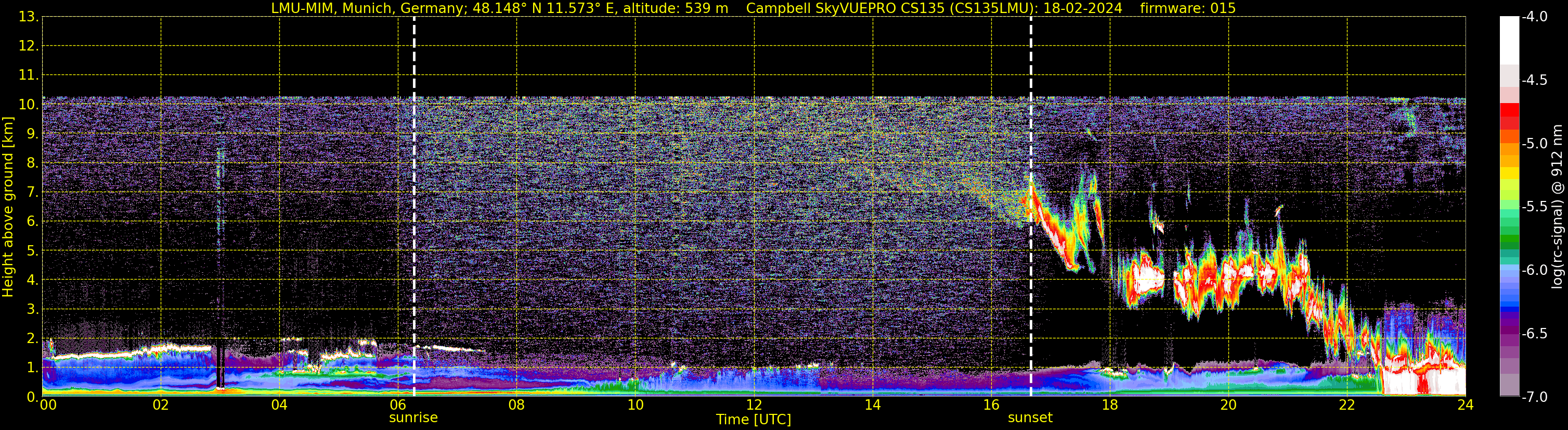This screenshot has height=430, width=1568.
Task: Click the height axis tick '6.'
Action: [32, 222]
